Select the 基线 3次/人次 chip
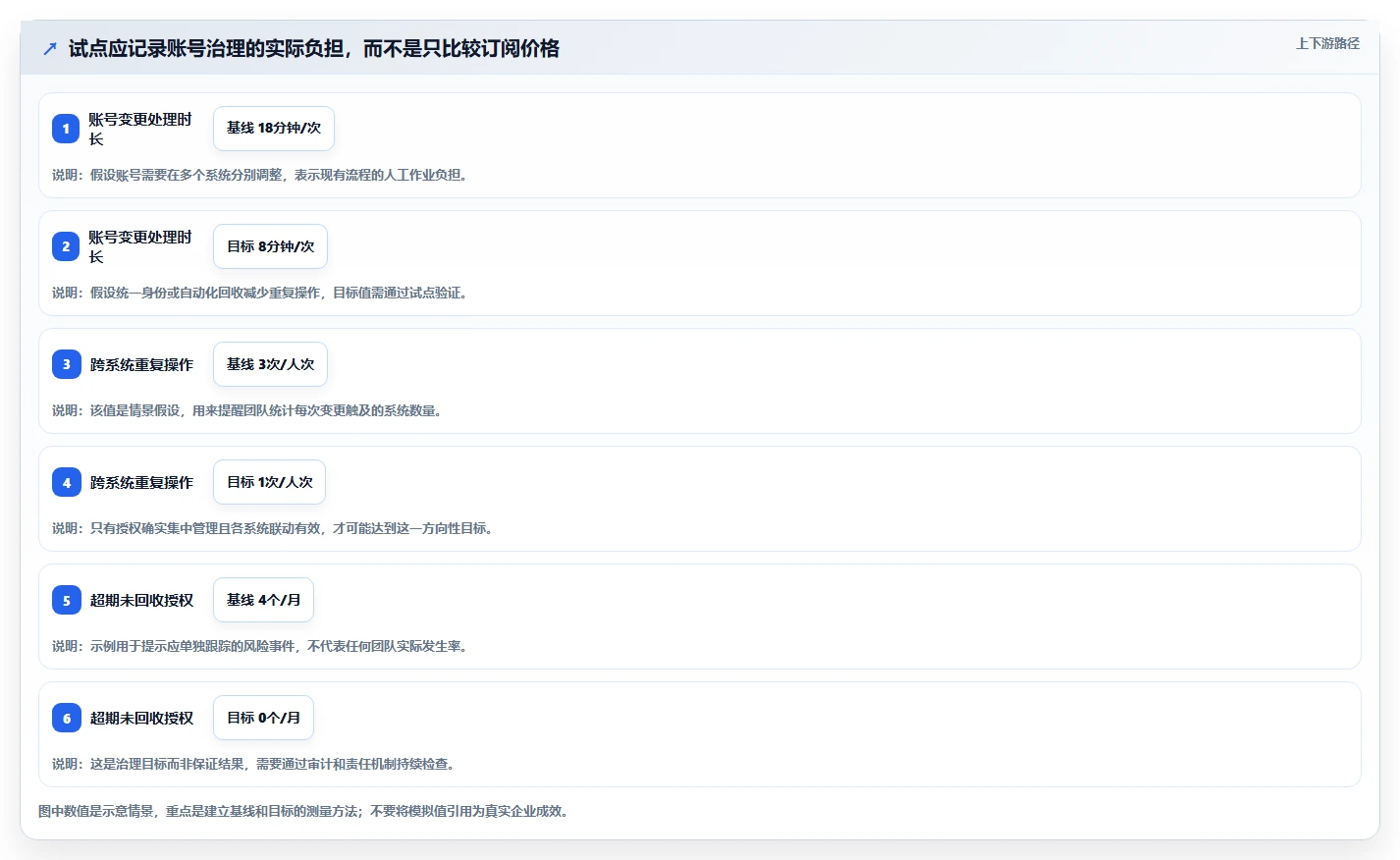 [270, 364]
